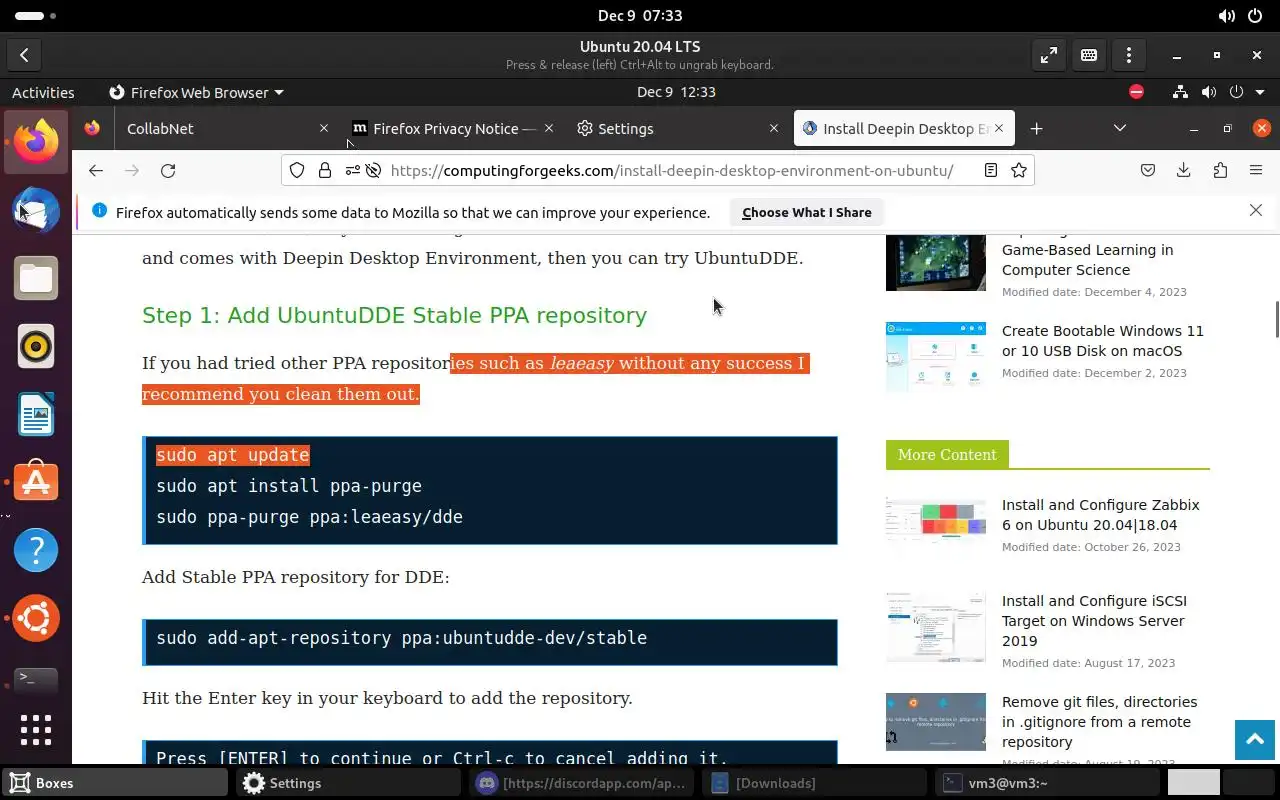The width and height of the screenshot is (1280, 800).
Task: Switch to the Firefox Privacy Notice tab
Action: coord(452,128)
